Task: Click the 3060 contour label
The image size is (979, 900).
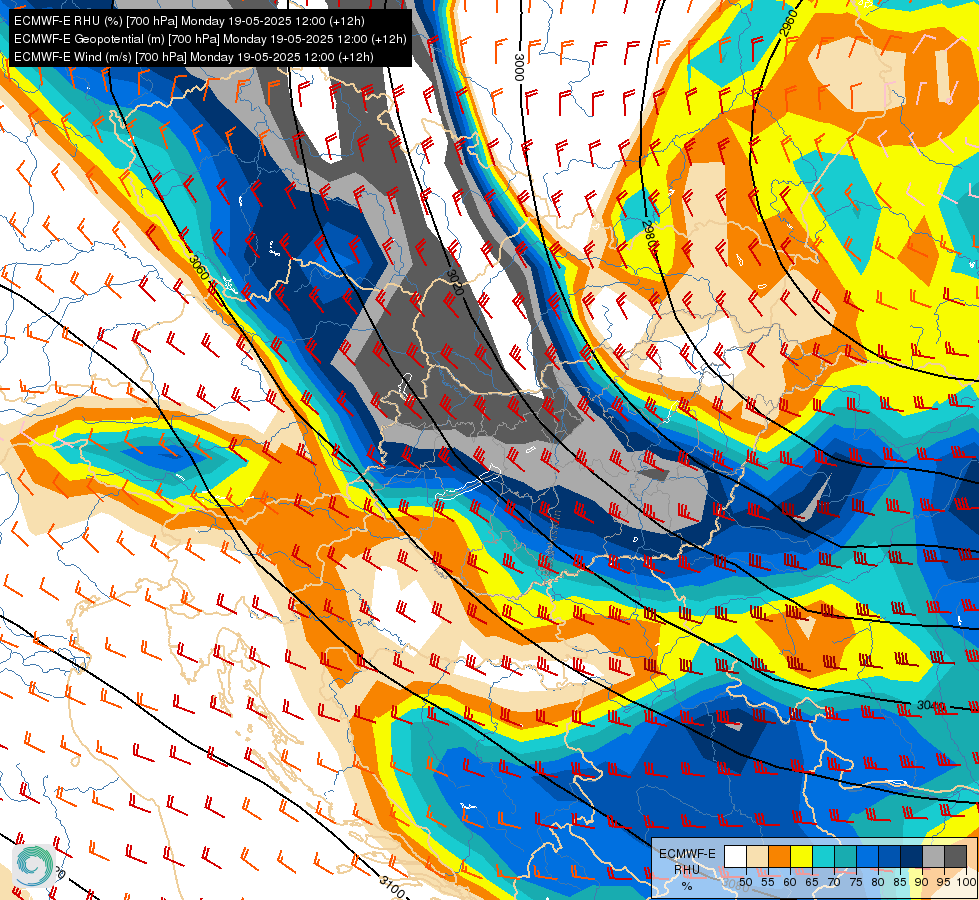Action: coord(199,267)
